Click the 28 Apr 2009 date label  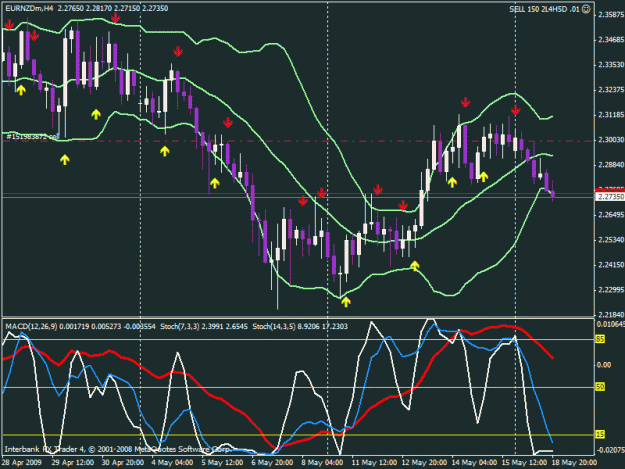tap(22, 462)
